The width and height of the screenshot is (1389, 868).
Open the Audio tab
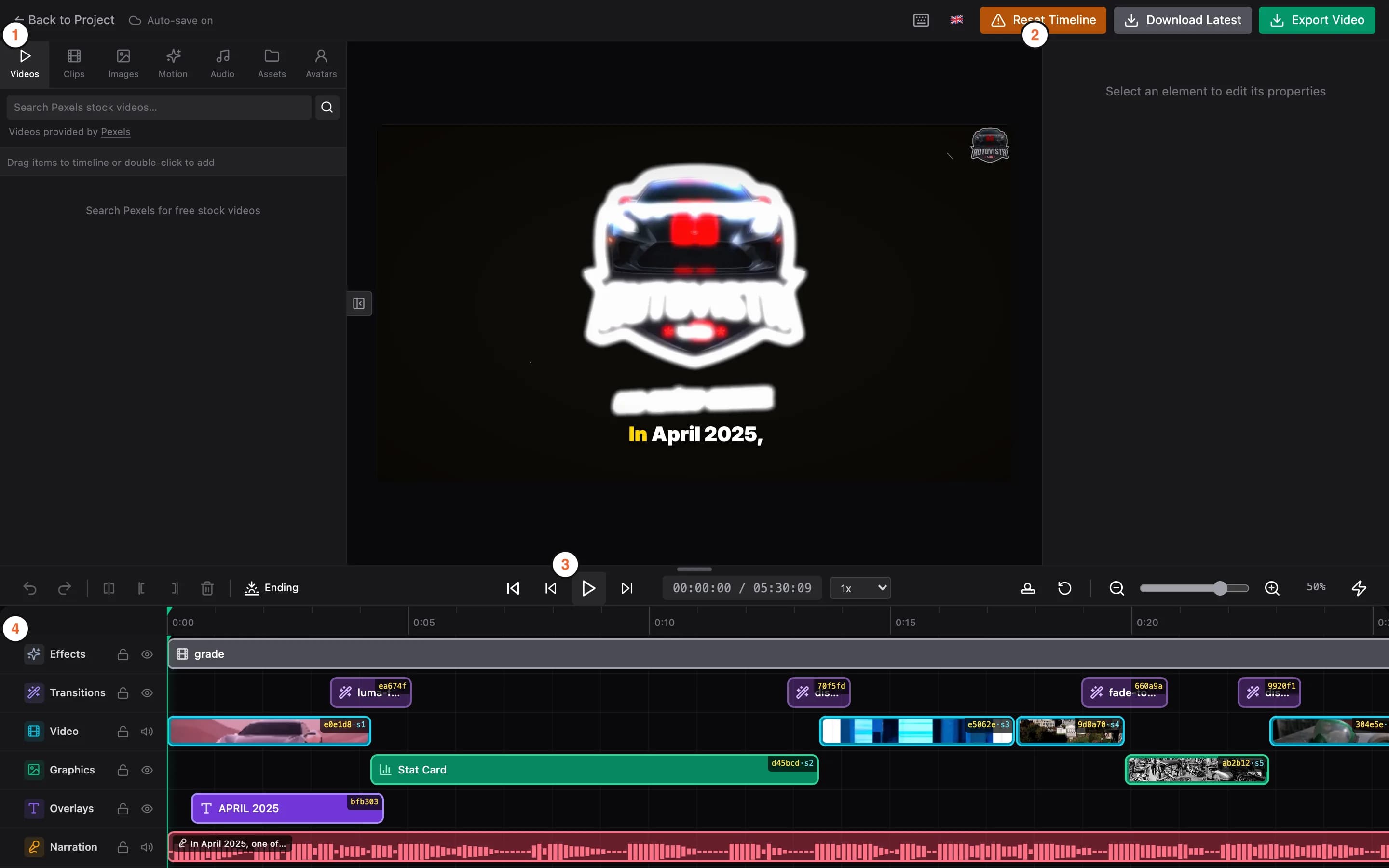click(222, 64)
